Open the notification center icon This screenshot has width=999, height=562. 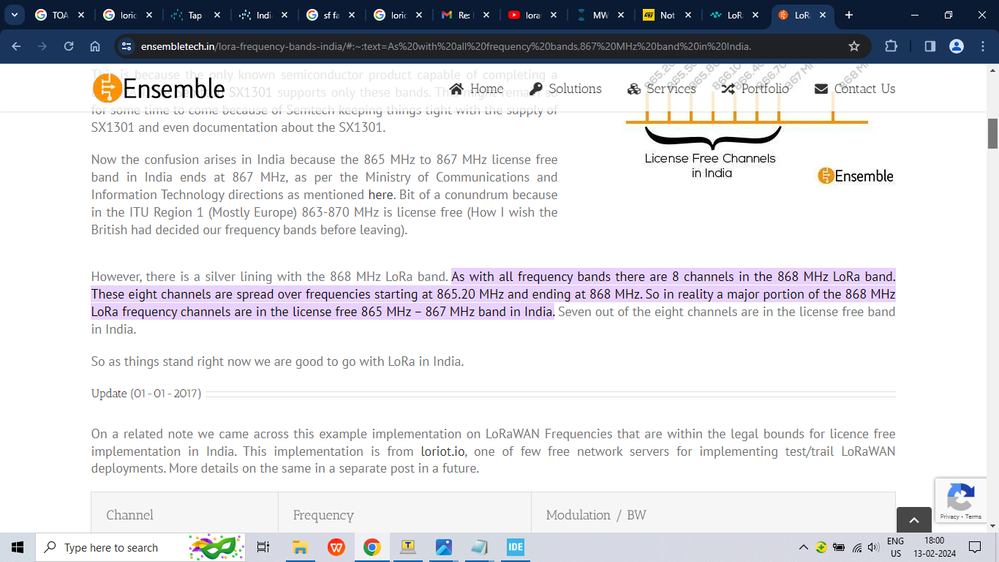(x=975, y=547)
